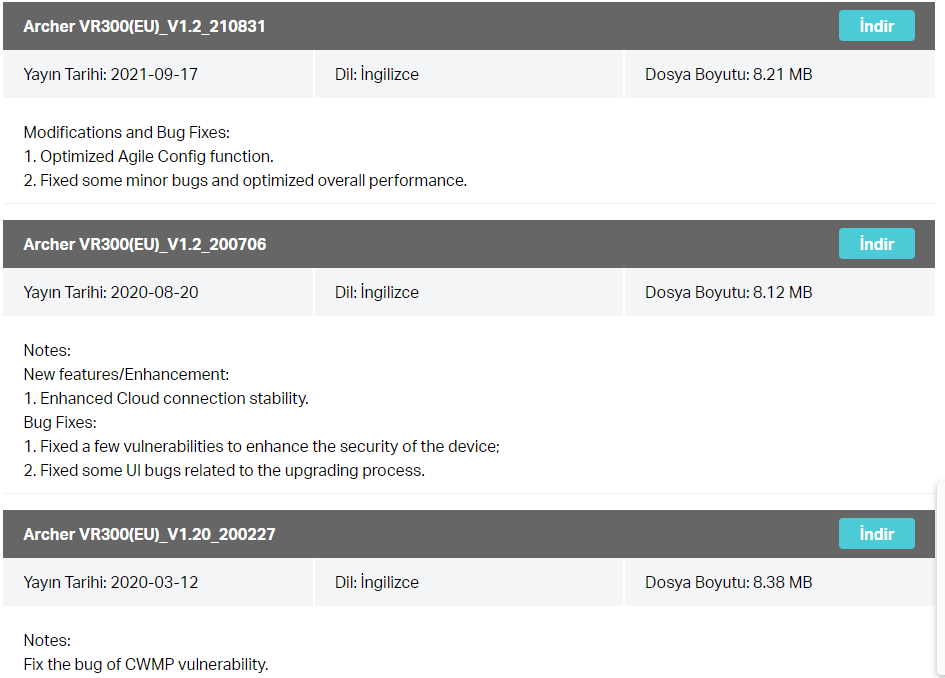Screen dimensions: 945x678
Task: Click the Fixed some UI bugs upgrading line
Action: point(224,471)
